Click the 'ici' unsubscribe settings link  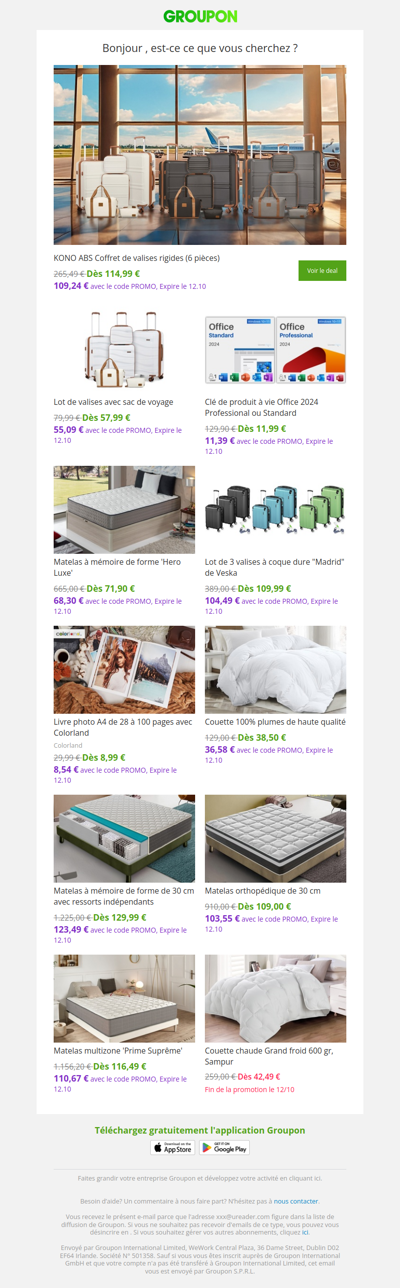[305, 1233]
